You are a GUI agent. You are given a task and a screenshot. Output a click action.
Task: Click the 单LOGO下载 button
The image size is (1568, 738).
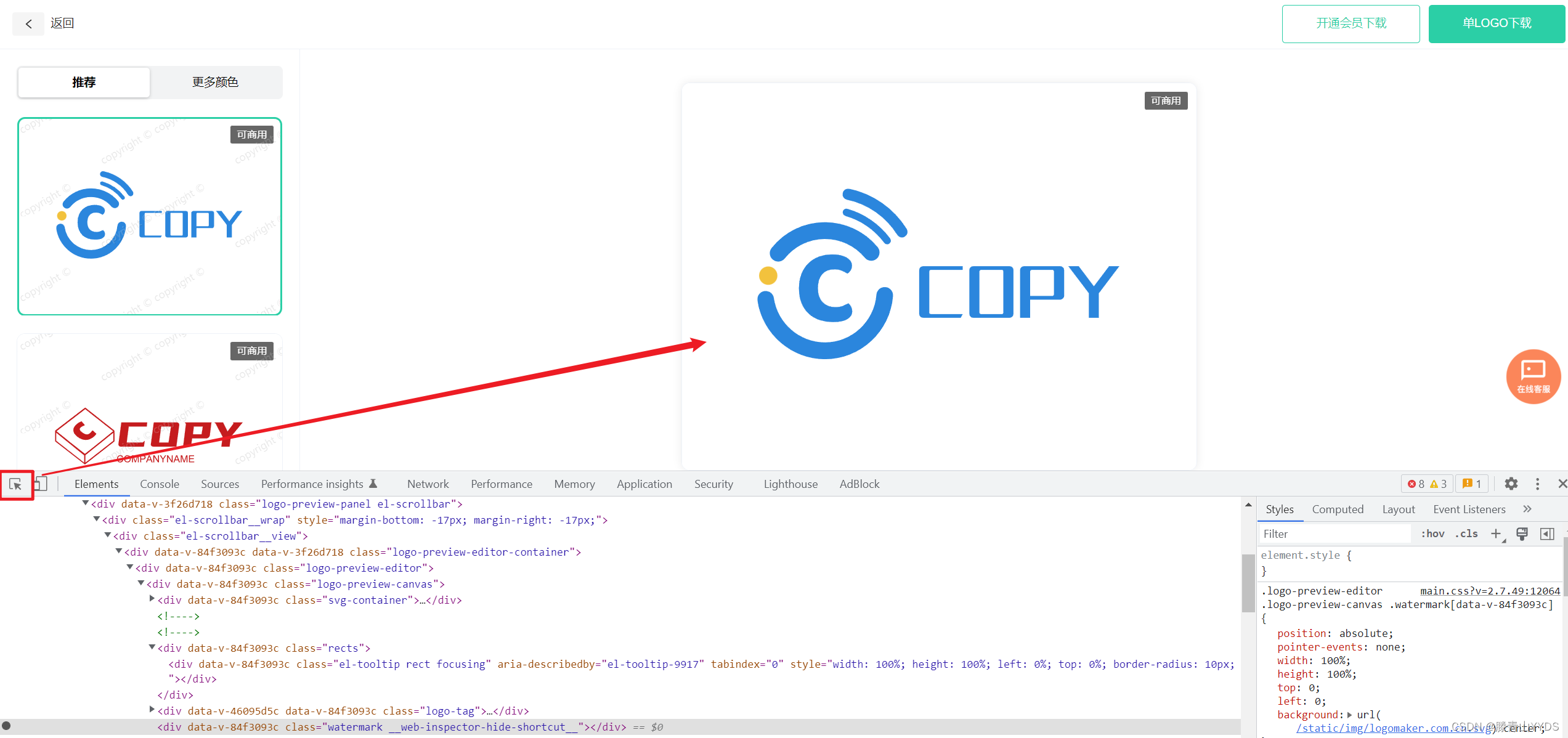[1497, 23]
